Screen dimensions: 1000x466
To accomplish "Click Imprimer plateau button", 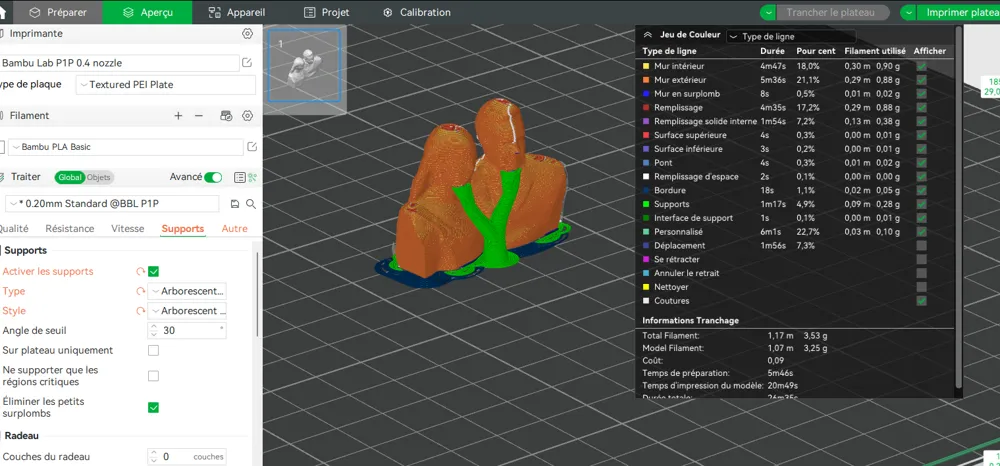I will point(950,13).
